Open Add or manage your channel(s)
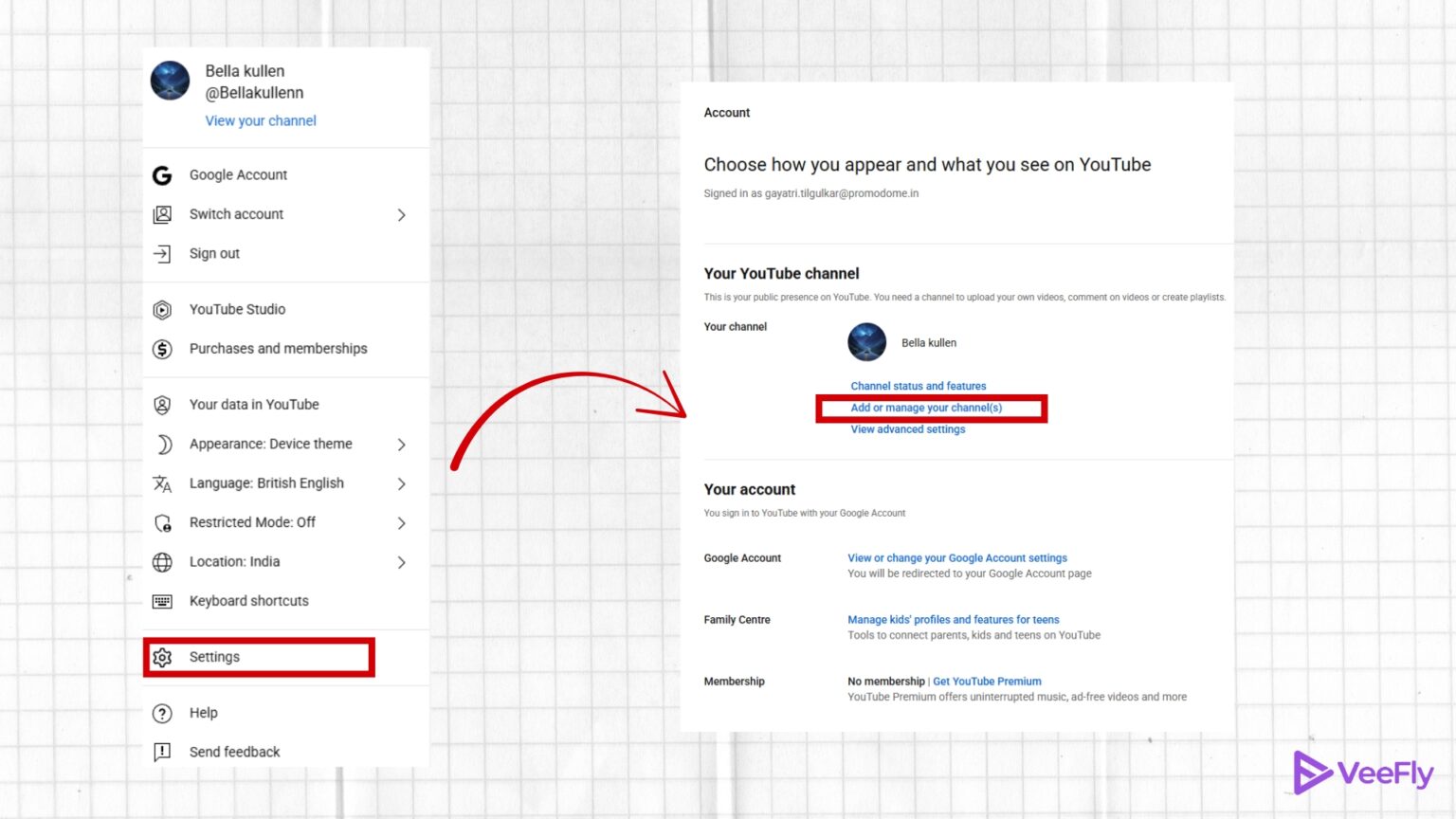Screen dimensions: 1456x819 click(x=930, y=407)
